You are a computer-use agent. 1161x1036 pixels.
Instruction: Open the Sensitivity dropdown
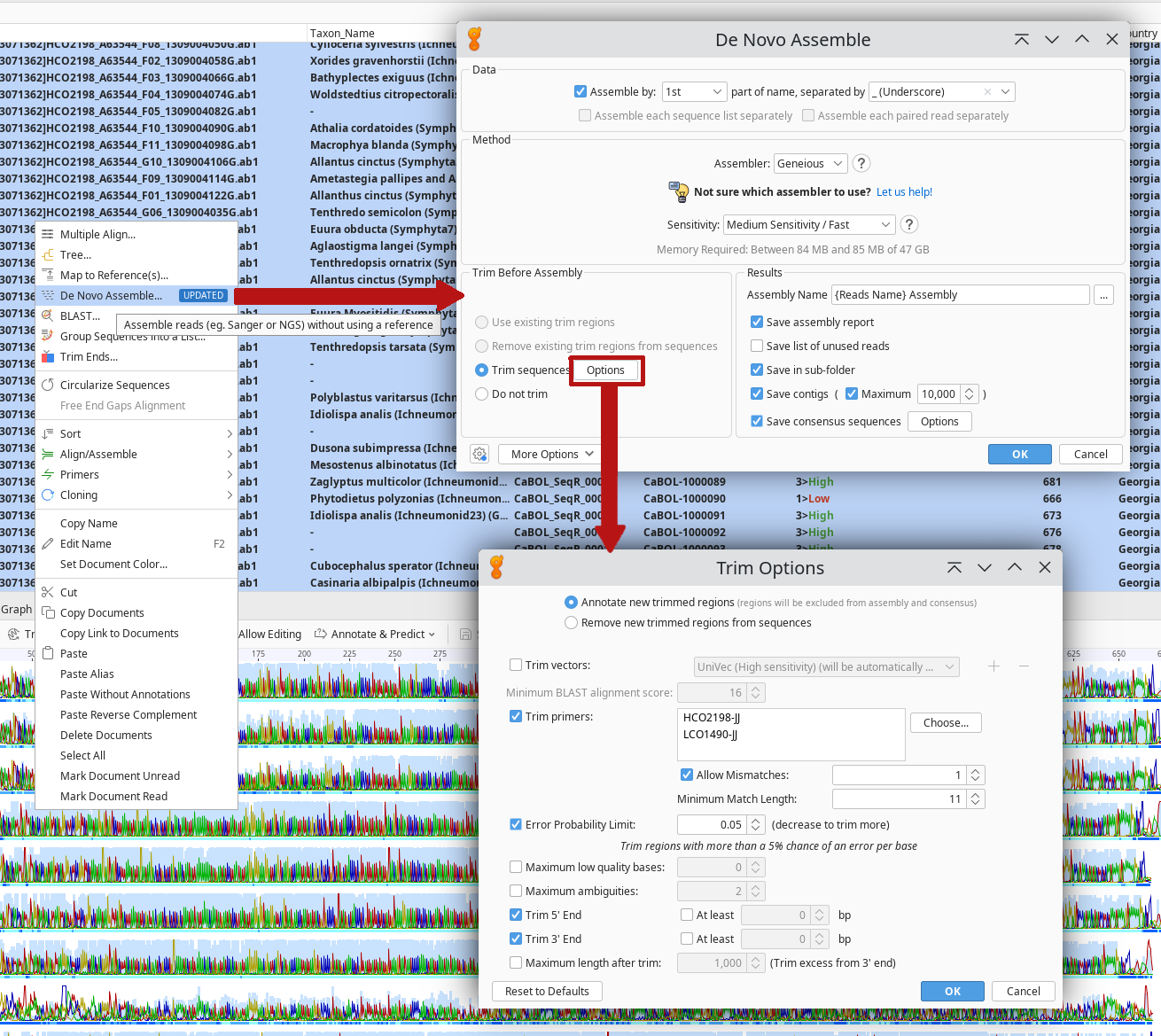[x=810, y=225]
